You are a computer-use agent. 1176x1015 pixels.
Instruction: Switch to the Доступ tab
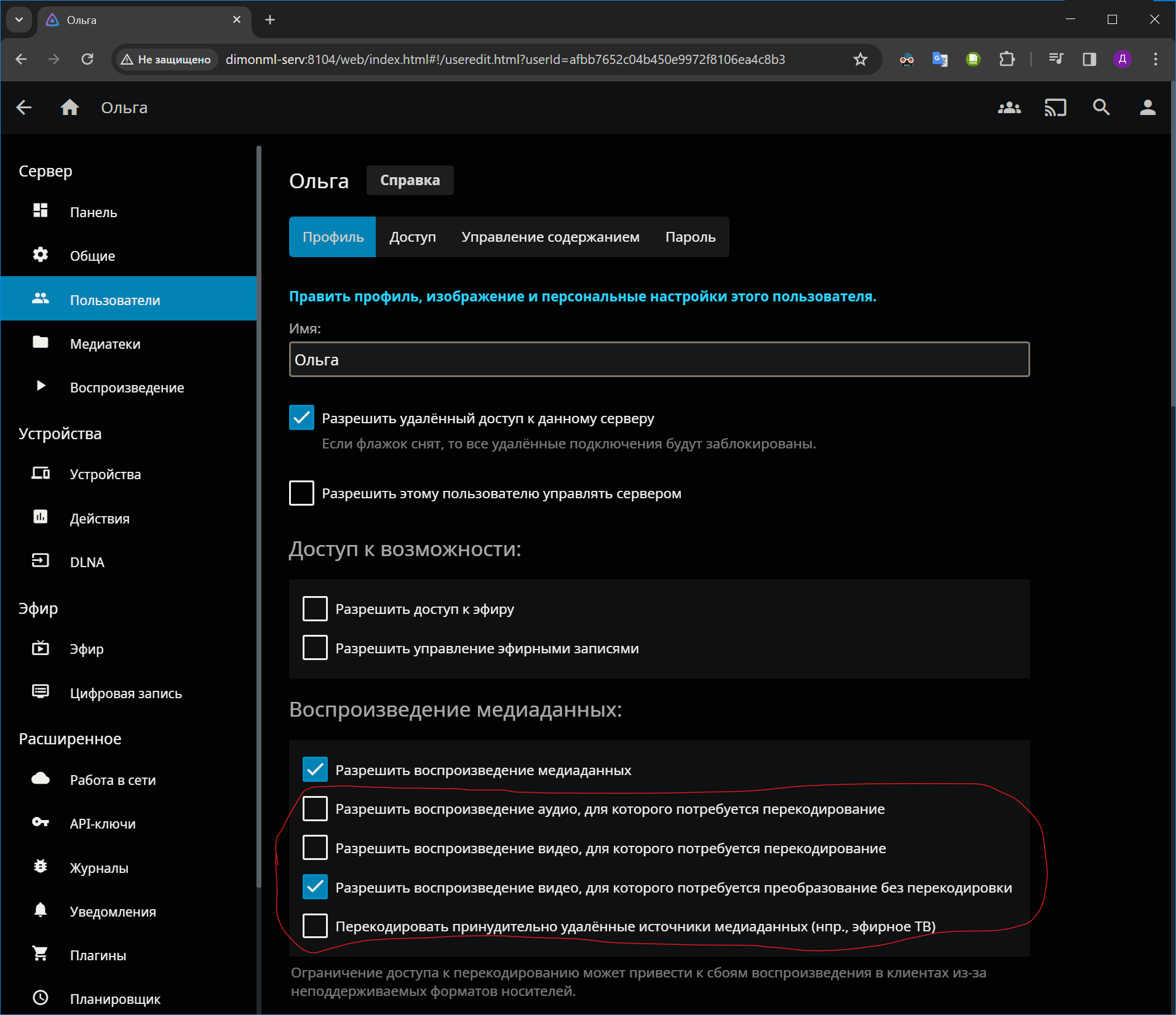412,237
